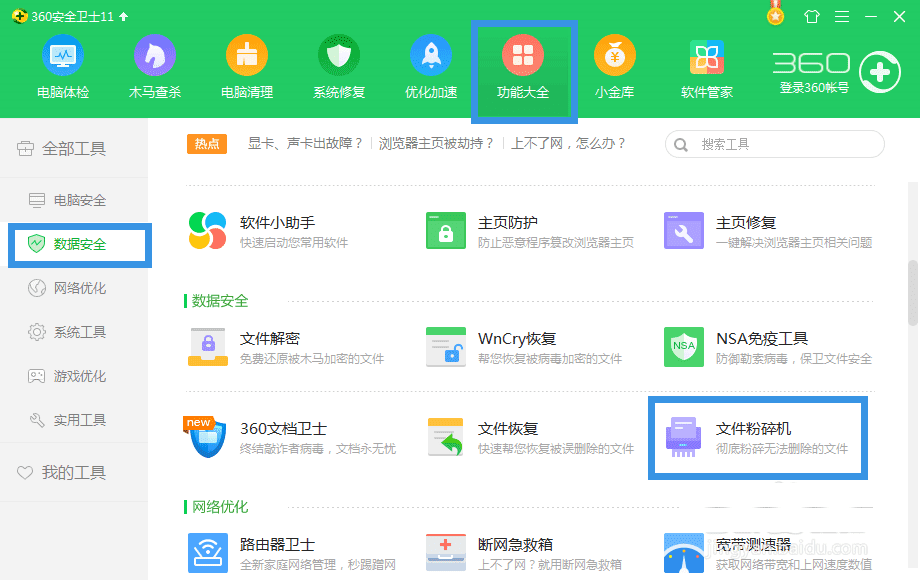
Task: Click the 文件恢复 title text
Action: (508, 429)
